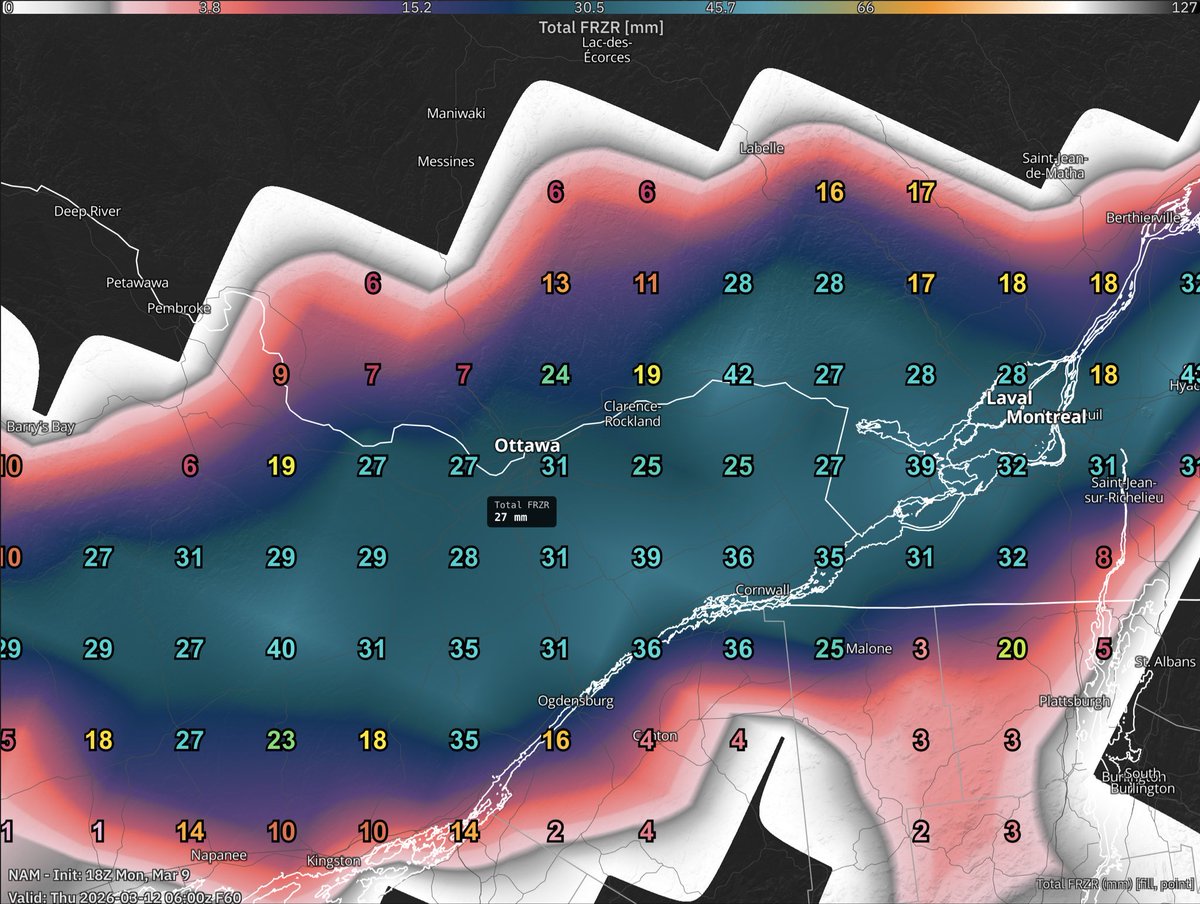The height and width of the screenshot is (904, 1200).
Task: Click the 3.8 tick on the color scale
Action: (x=210, y=8)
